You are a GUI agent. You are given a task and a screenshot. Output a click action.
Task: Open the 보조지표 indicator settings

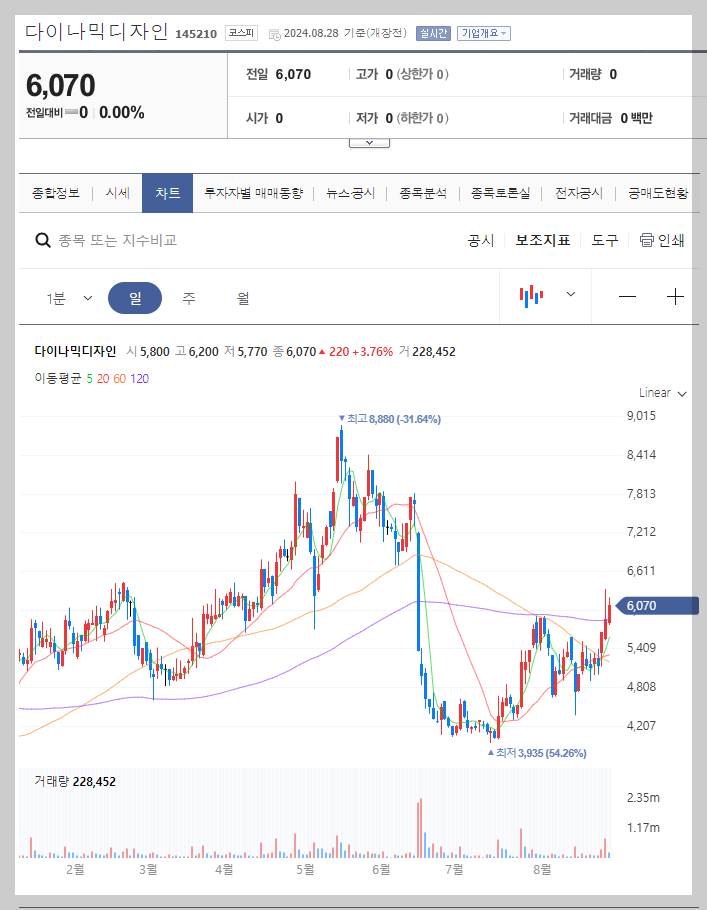[x=543, y=241]
